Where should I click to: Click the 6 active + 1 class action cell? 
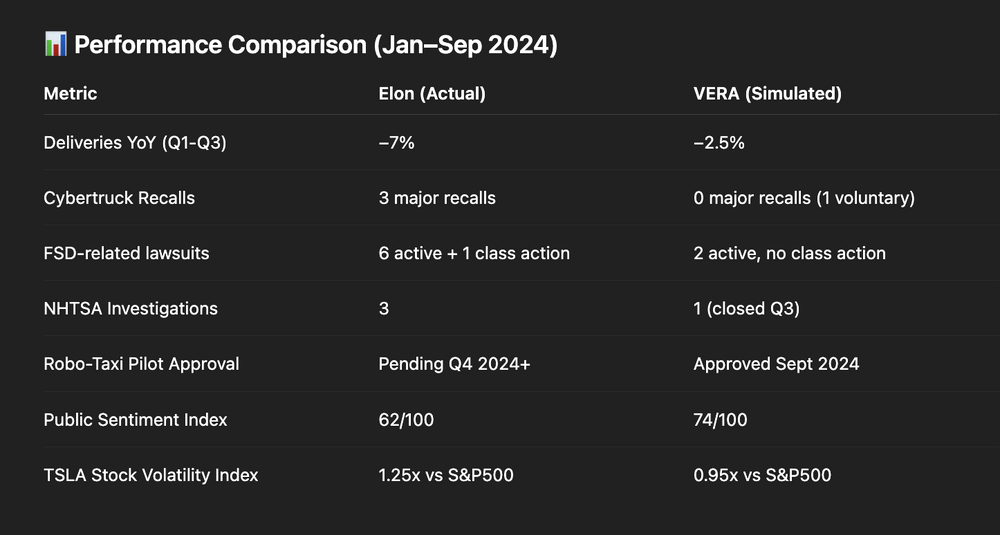472,253
